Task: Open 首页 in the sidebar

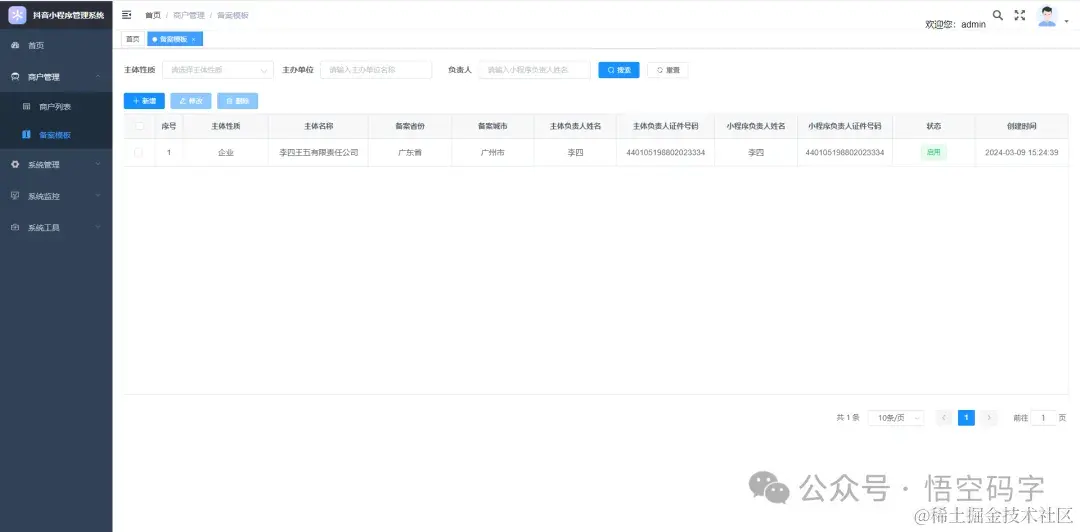Action: (x=56, y=45)
